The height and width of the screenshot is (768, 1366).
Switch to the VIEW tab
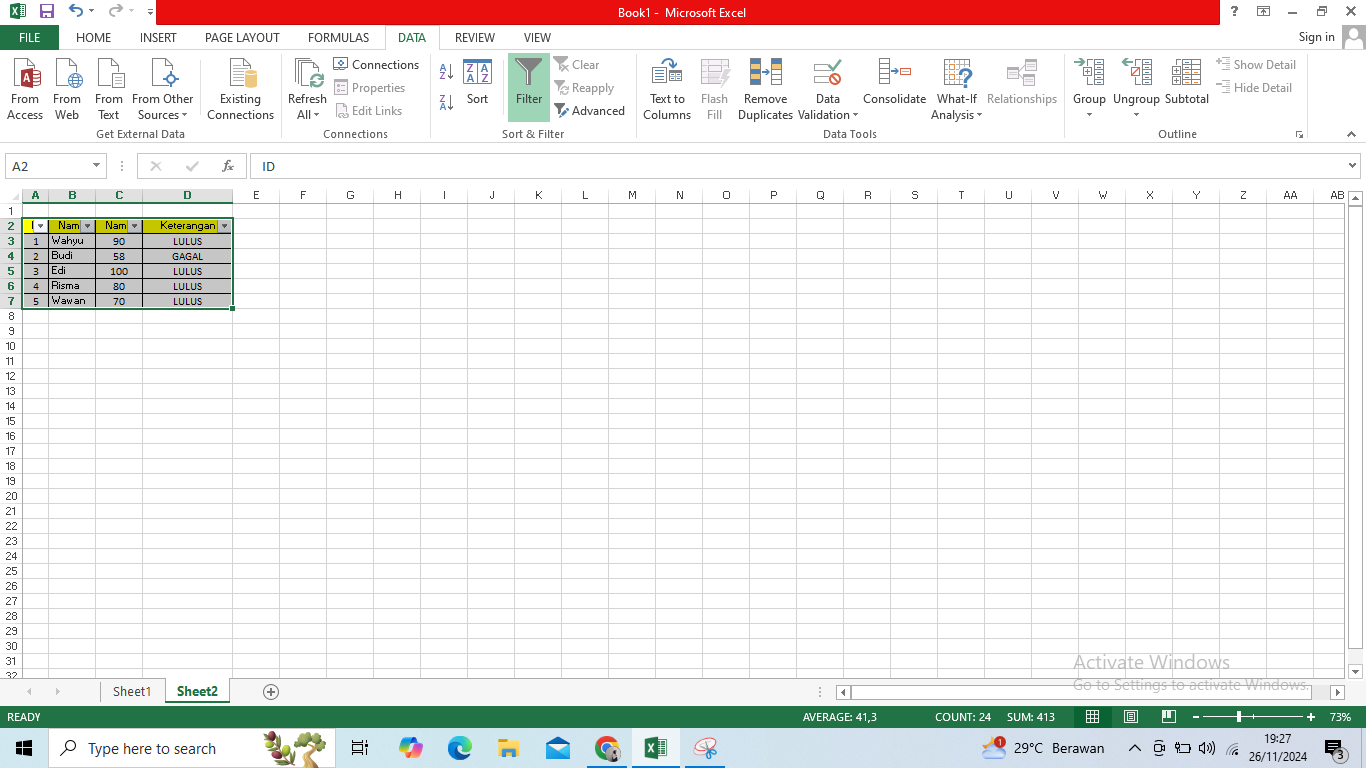537,37
